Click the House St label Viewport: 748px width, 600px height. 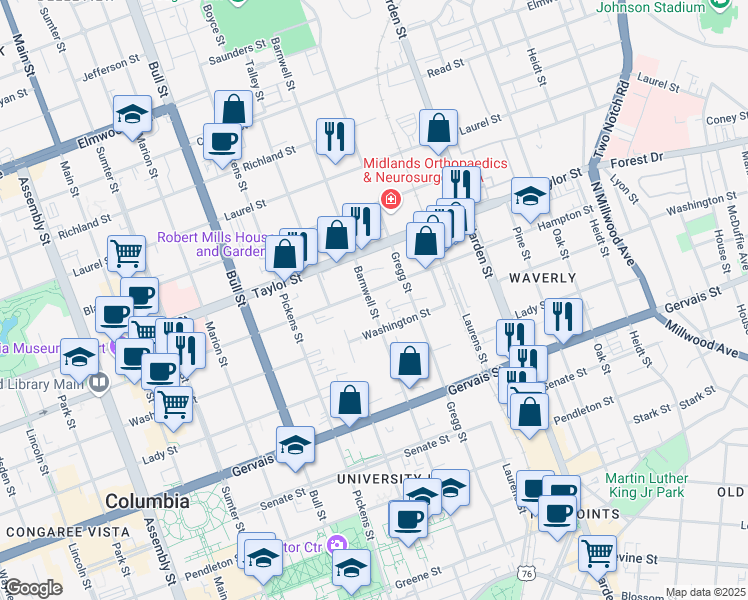pyautogui.click(x=722, y=251)
